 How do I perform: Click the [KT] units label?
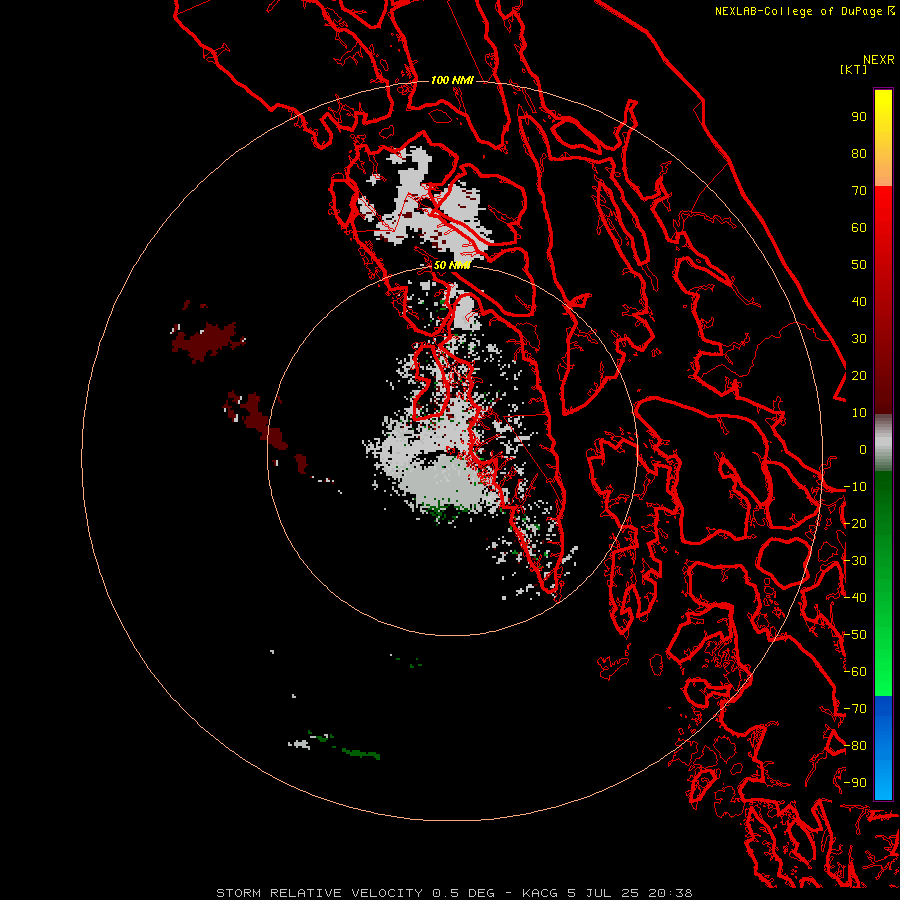[x=853, y=69]
